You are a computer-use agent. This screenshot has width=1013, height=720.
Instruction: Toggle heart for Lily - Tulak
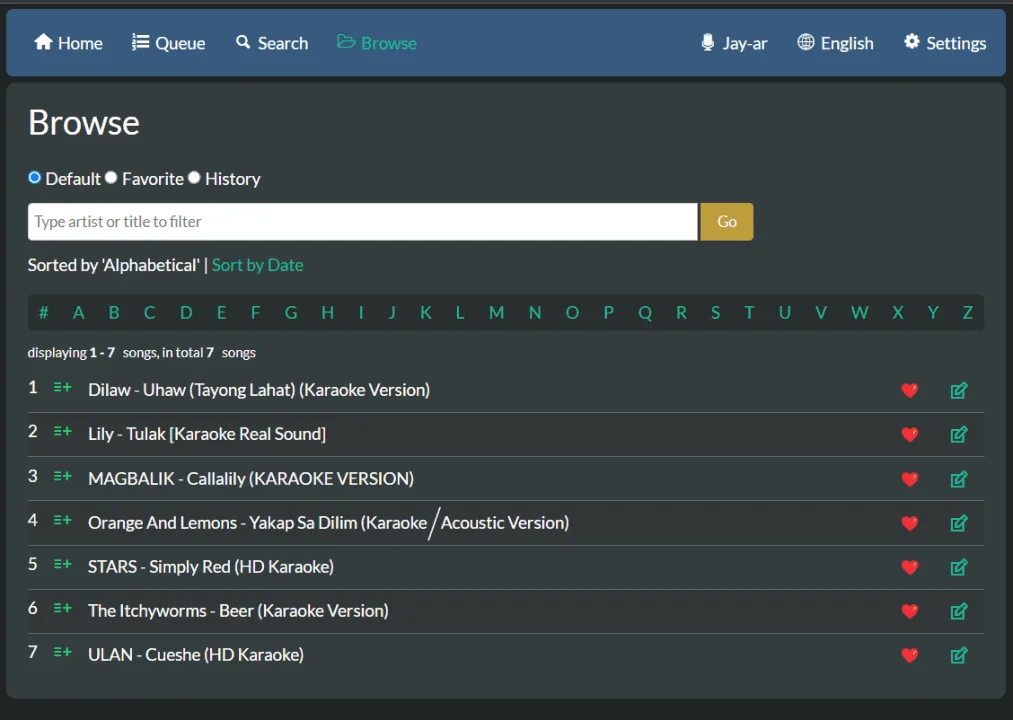[910, 434]
